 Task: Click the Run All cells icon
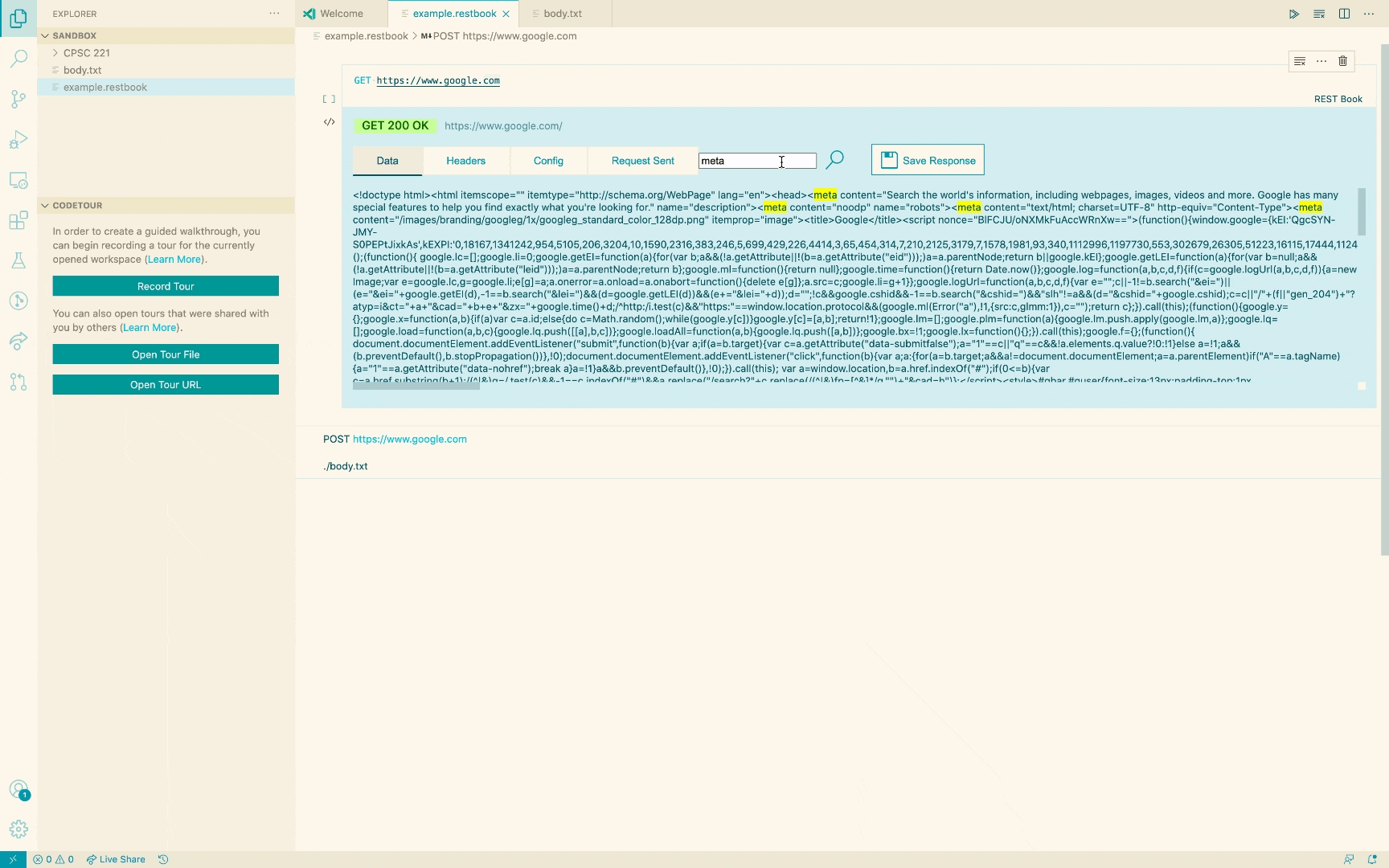[x=1294, y=14]
